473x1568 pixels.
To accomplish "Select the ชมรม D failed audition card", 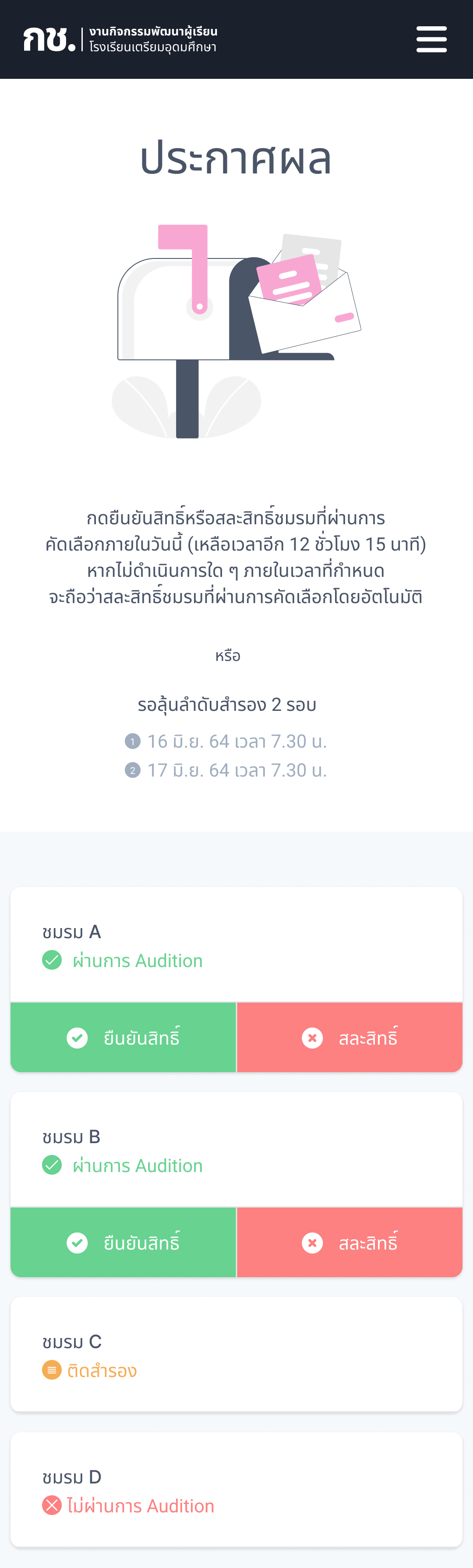I will pos(236,1490).
